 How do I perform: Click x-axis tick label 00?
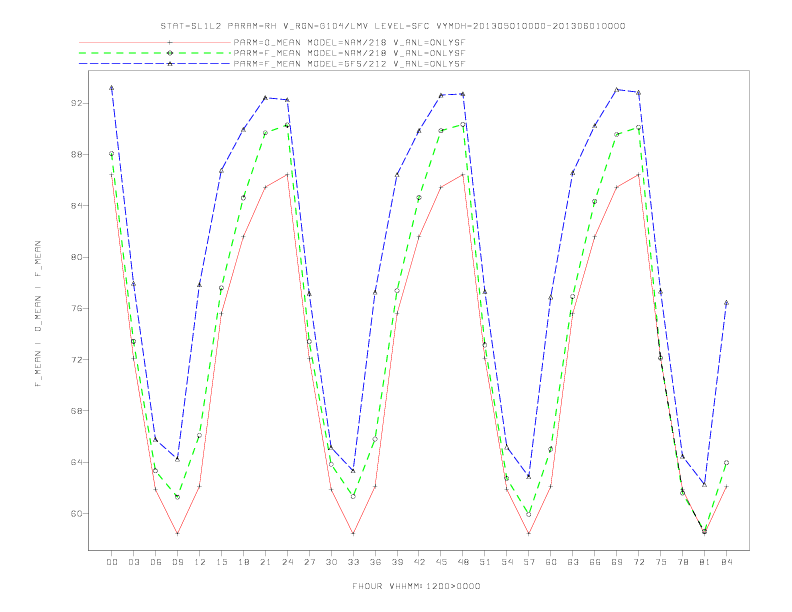112,562
